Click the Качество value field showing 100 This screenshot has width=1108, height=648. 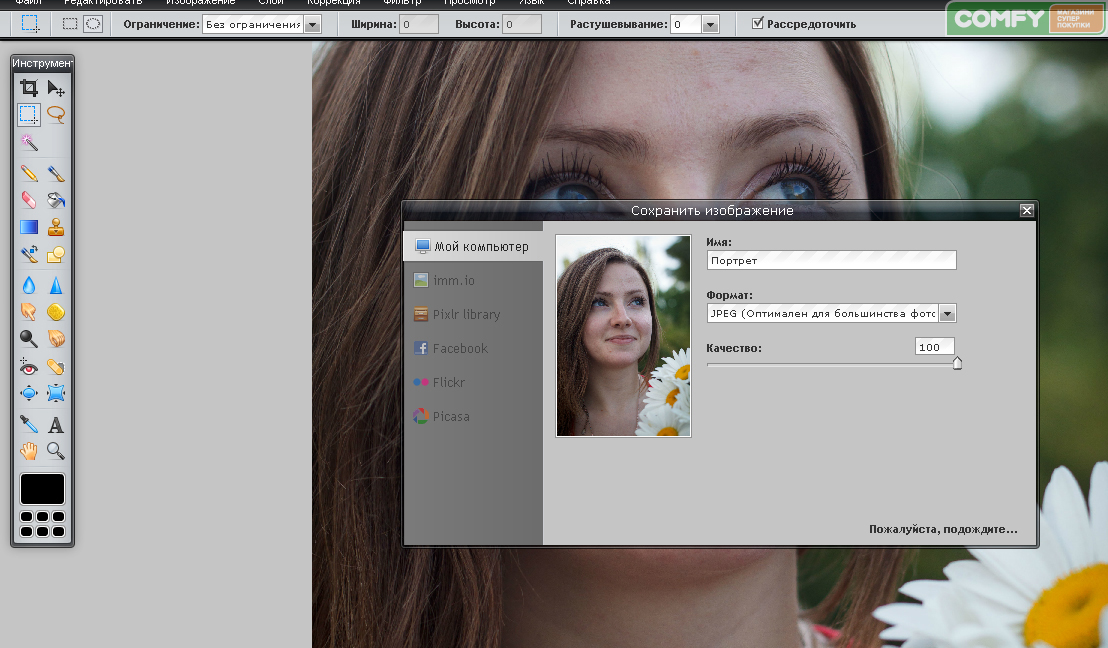pos(935,347)
